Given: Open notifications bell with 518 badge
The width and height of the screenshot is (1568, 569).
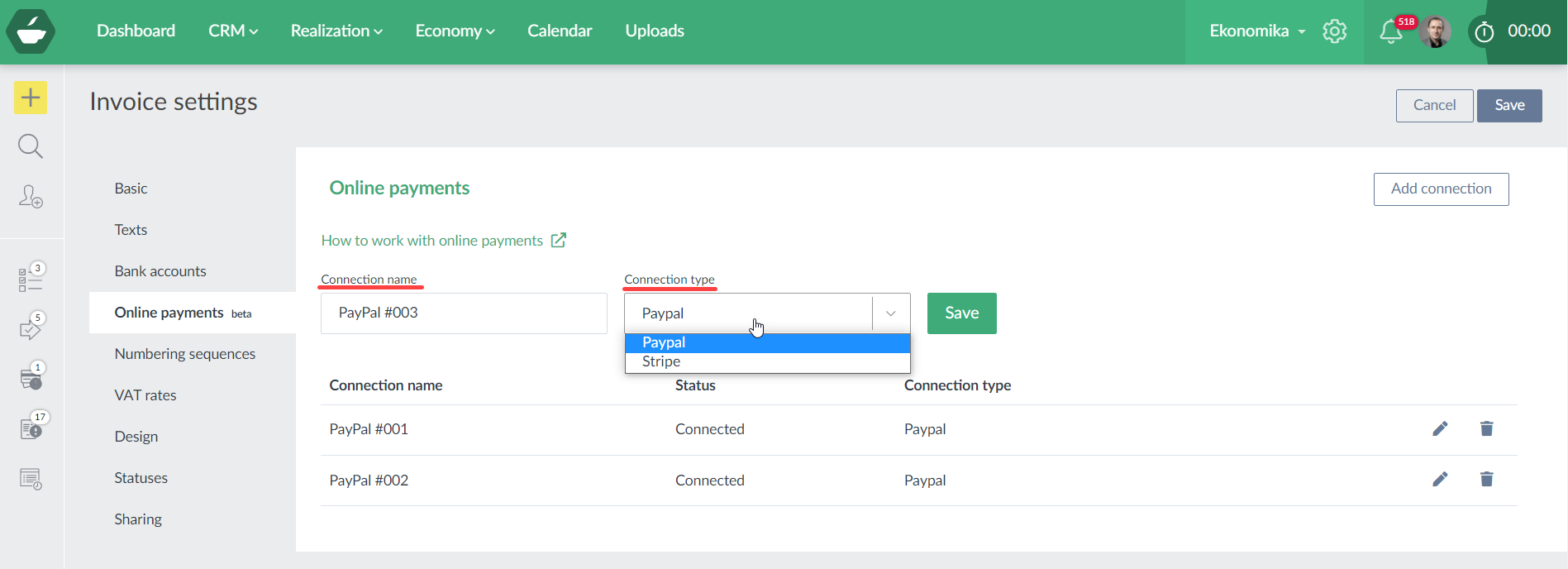Looking at the screenshot, I should 1391,31.
